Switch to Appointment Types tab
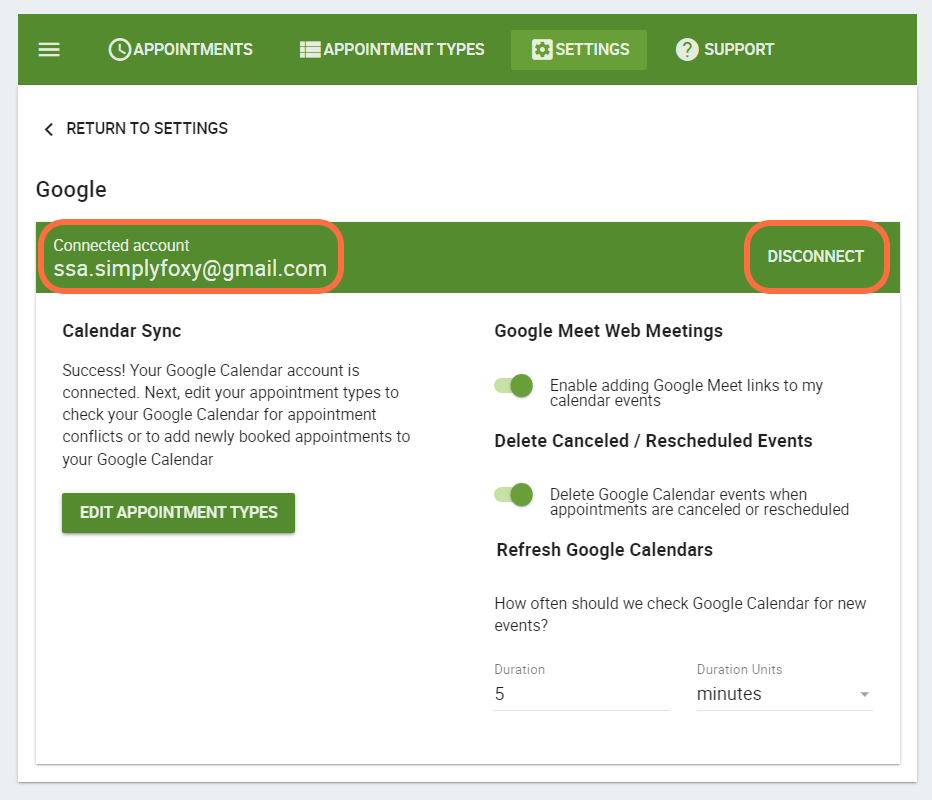Screen dimensions: 932x800 (392, 49)
